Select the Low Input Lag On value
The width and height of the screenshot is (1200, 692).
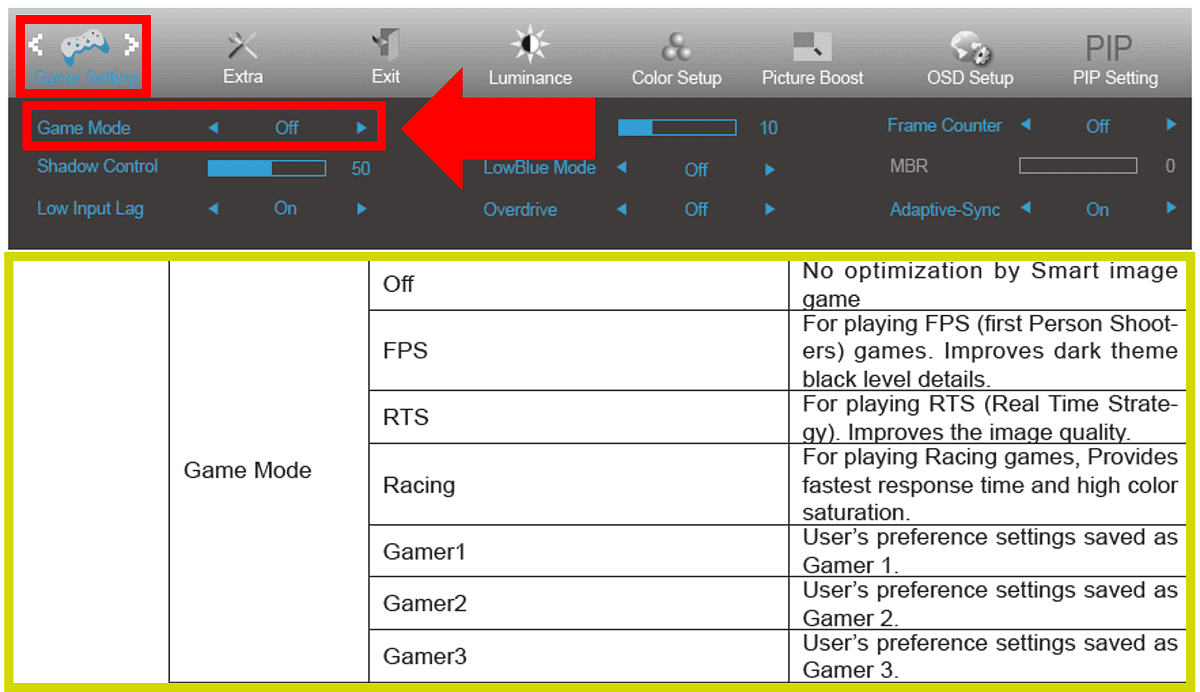pos(285,208)
